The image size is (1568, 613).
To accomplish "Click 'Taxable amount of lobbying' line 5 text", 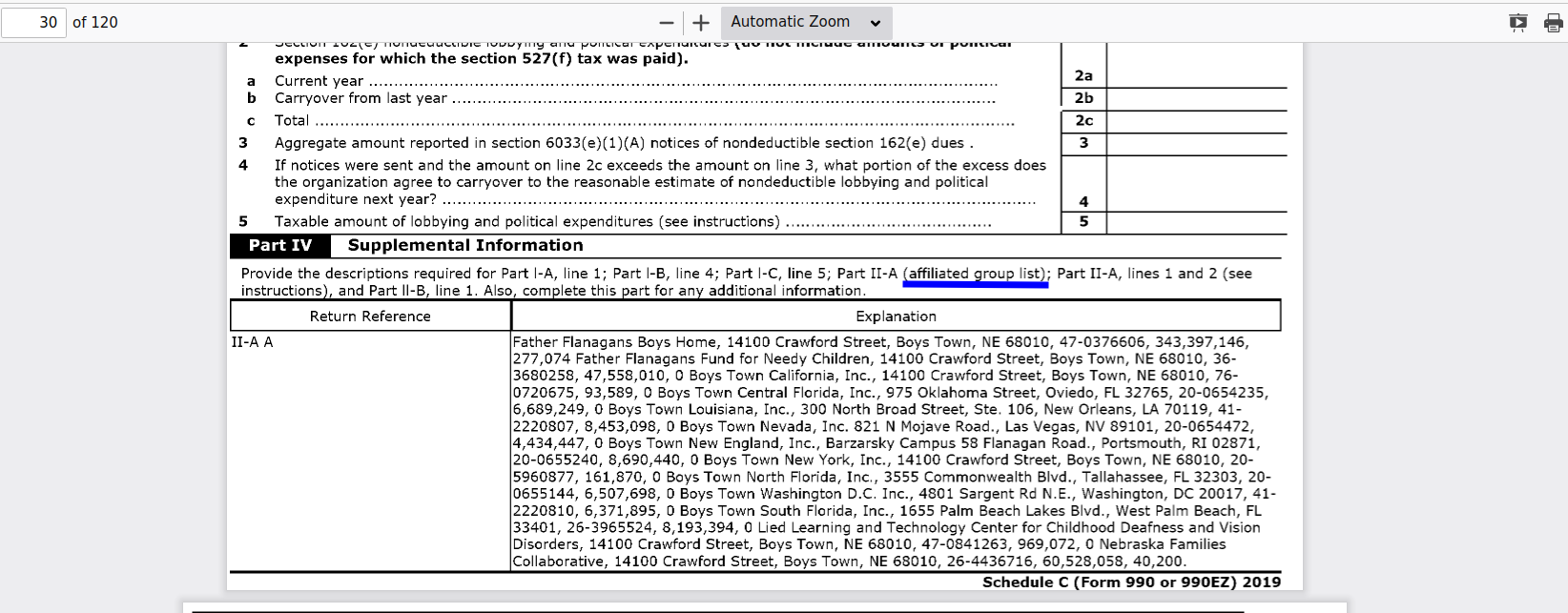I will pos(527,222).
